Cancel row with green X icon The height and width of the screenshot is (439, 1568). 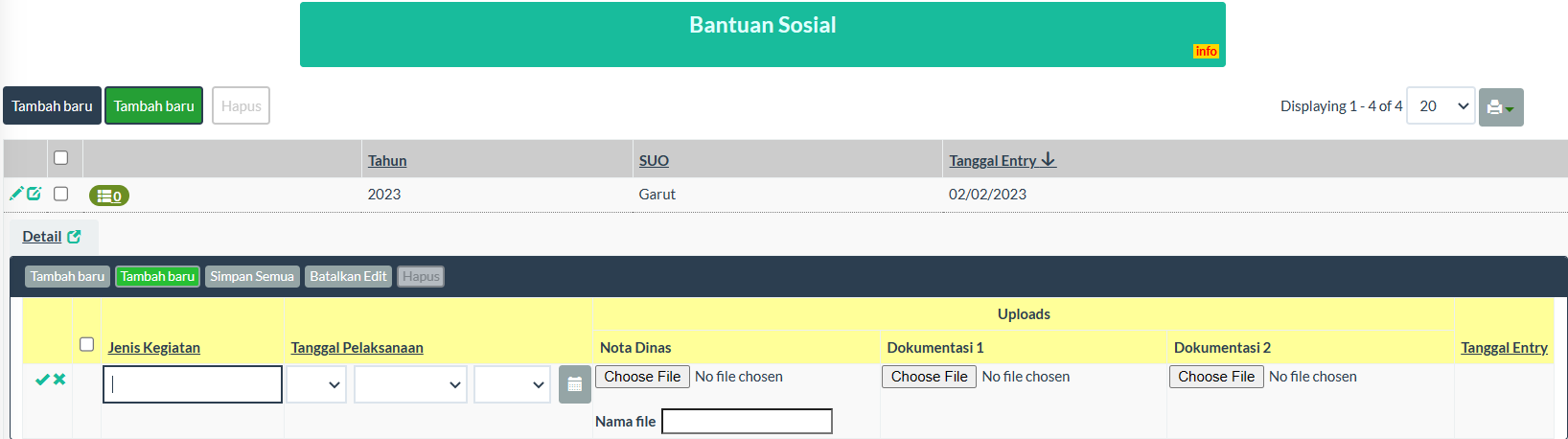click(x=59, y=380)
